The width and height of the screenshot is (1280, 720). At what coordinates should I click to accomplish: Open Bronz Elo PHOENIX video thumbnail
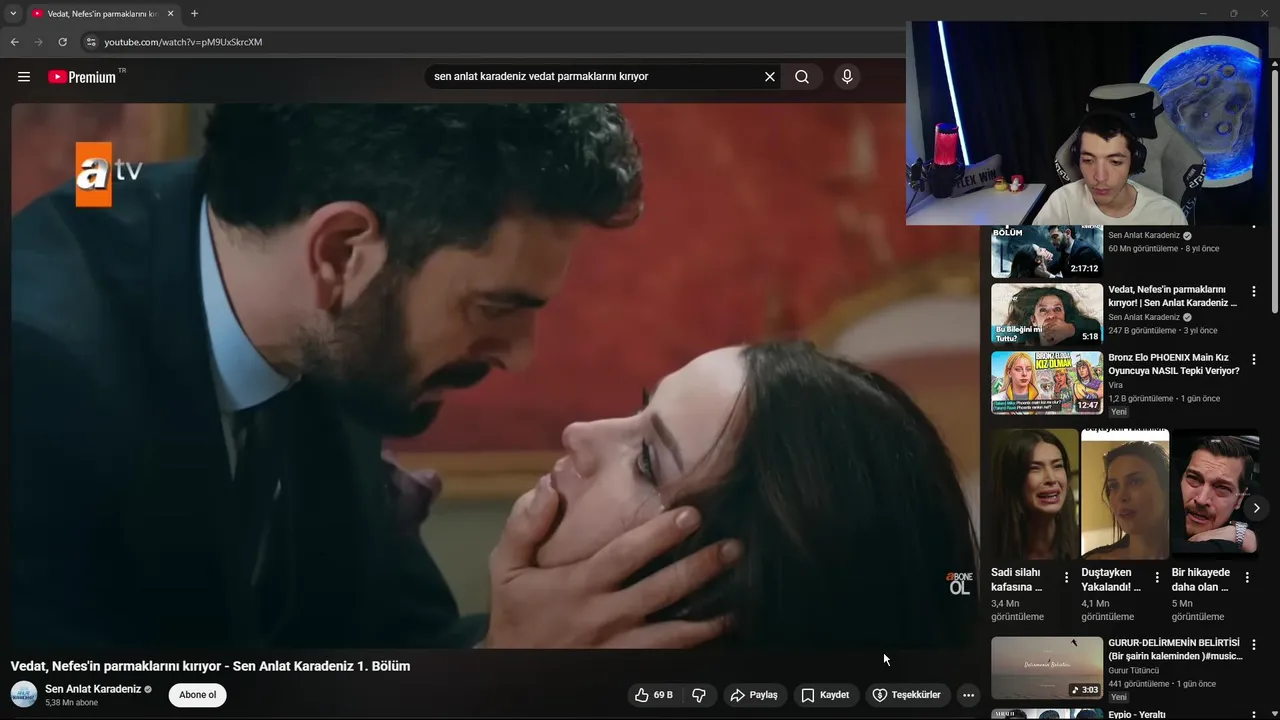(x=1047, y=382)
